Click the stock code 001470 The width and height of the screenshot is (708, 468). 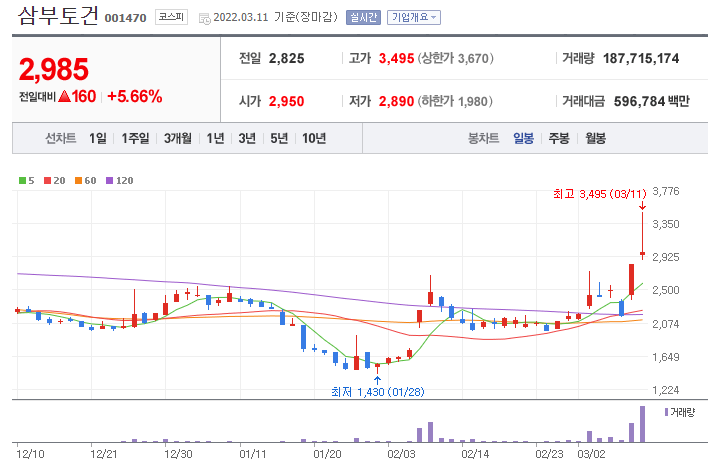click(126, 18)
